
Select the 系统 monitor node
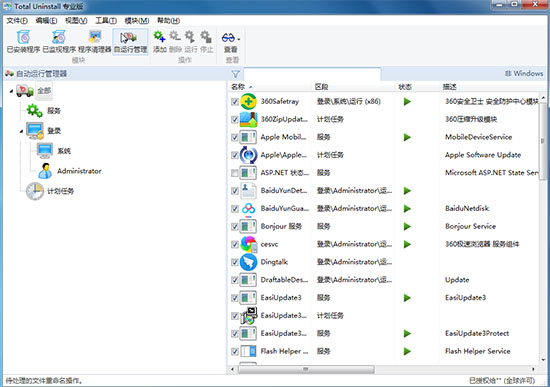[x=54, y=151]
